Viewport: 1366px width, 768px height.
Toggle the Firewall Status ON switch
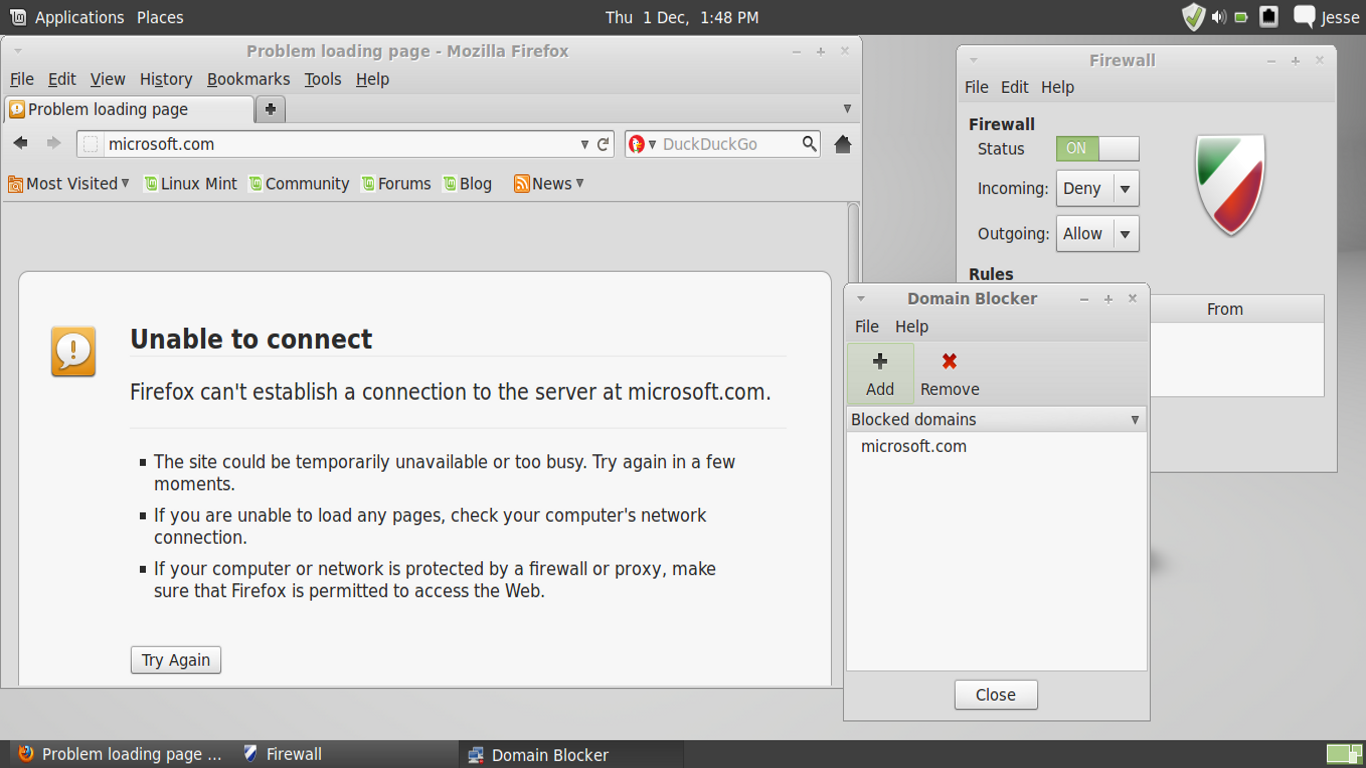coord(1097,149)
